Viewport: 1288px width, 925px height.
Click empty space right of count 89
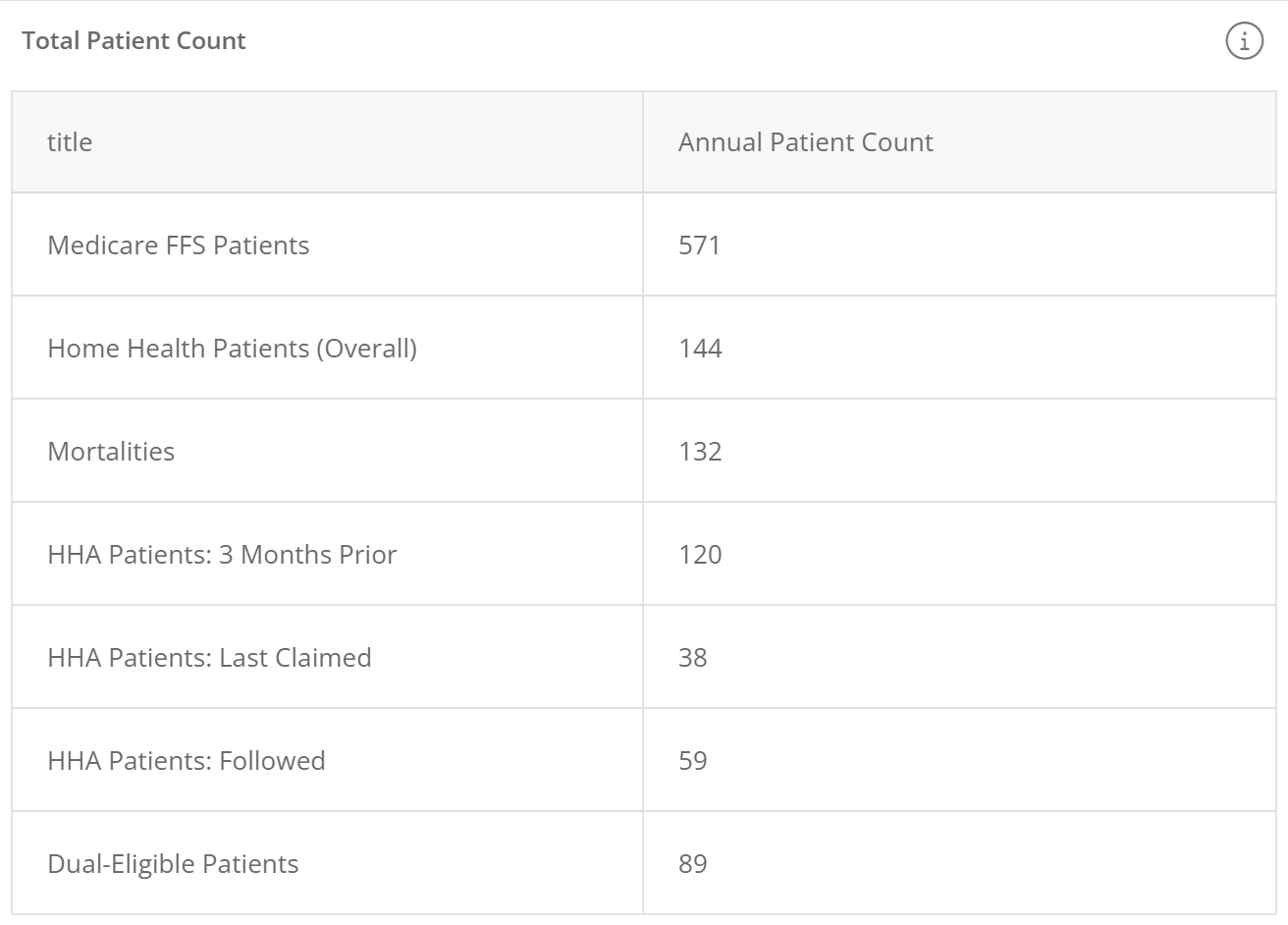[992, 863]
